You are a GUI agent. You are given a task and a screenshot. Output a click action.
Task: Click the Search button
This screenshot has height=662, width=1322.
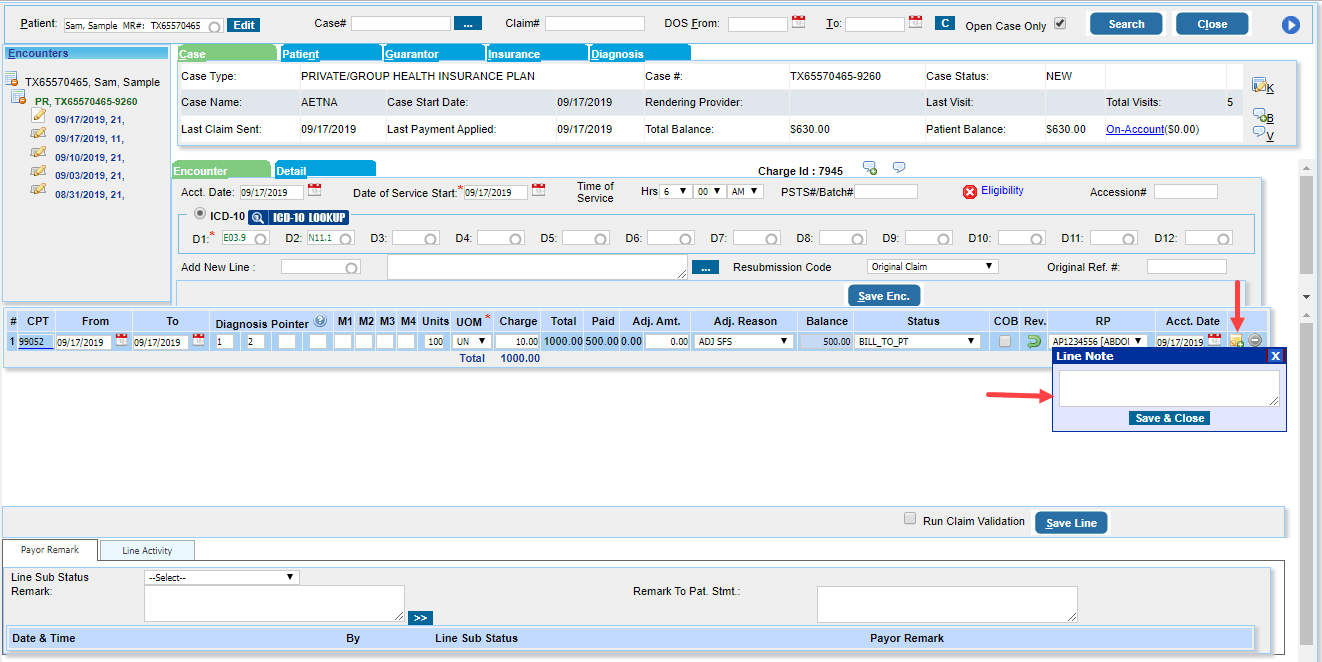1126,24
